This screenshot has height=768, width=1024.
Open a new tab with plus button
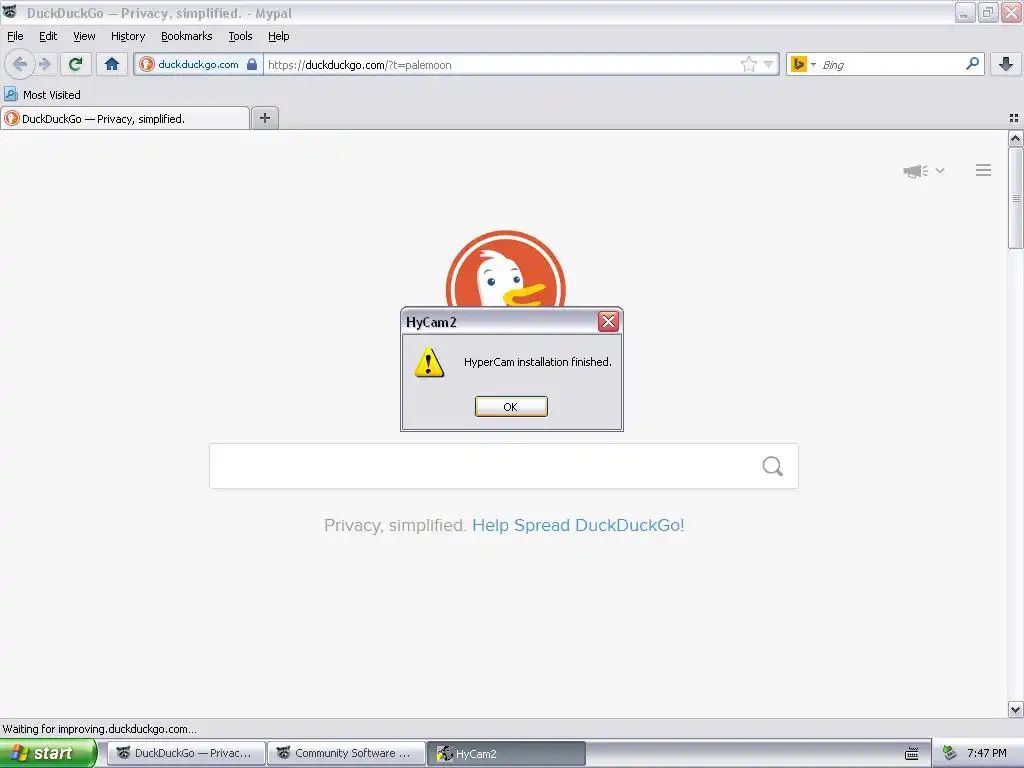(265, 118)
